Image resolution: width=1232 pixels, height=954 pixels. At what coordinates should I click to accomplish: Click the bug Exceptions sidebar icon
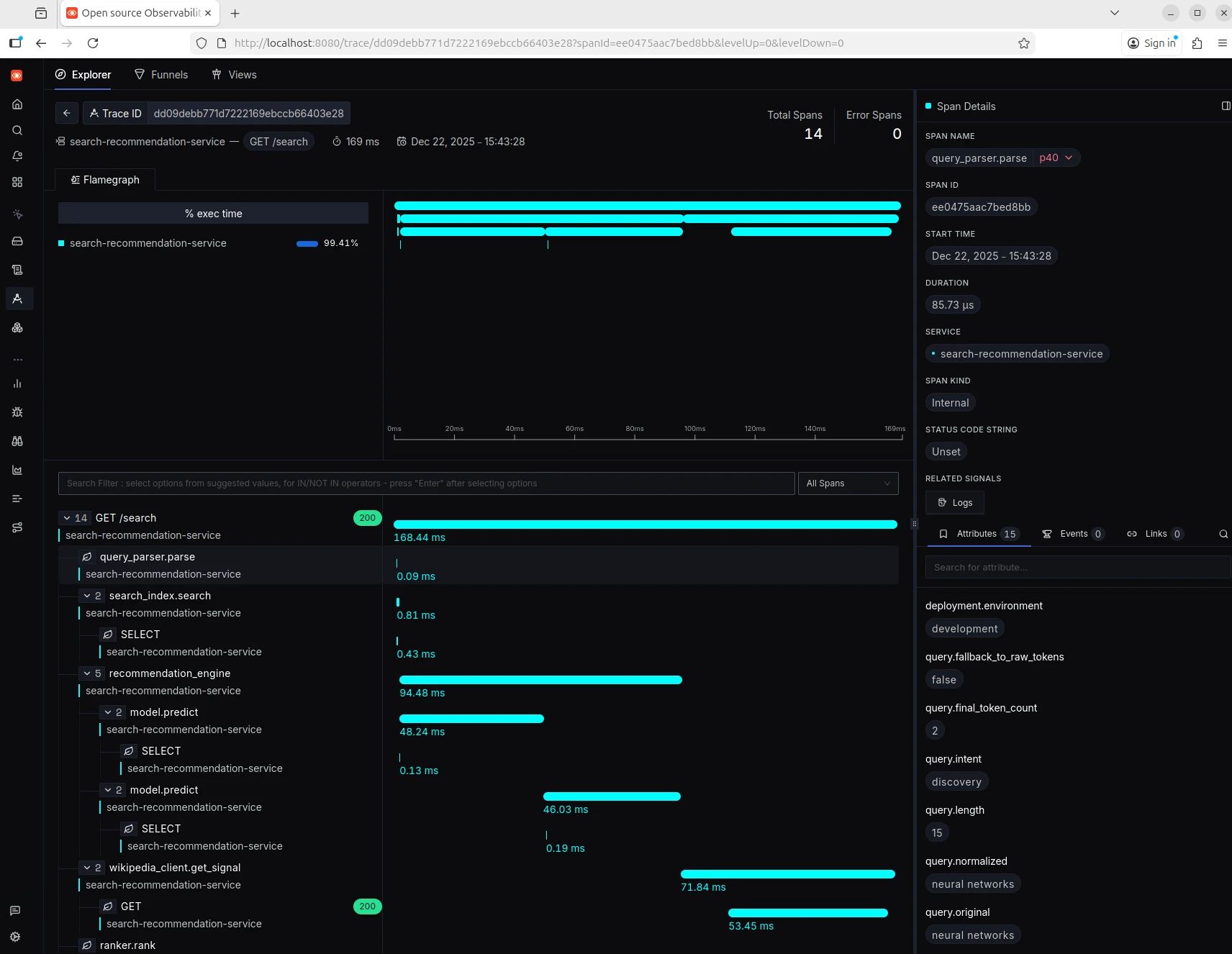click(x=17, y=412)
